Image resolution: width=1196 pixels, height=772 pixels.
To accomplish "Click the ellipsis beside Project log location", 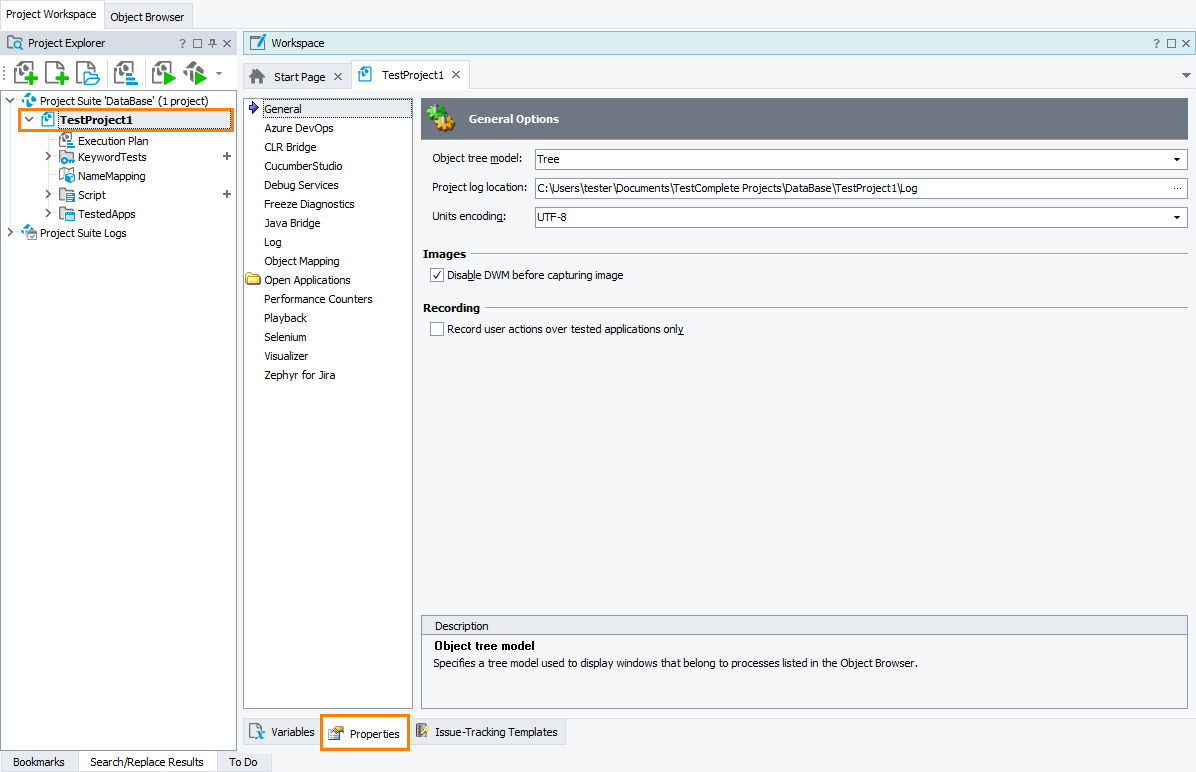I will 1178,186.
